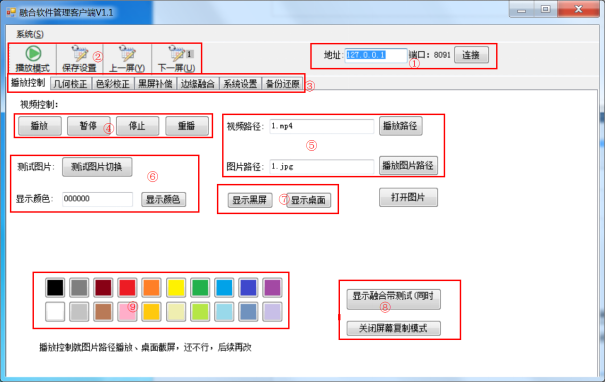Viewport: 605px width, 382px height.
Task: Click the 显示黑屏 button
Action: pyautogui.click(x=250, y=200)
